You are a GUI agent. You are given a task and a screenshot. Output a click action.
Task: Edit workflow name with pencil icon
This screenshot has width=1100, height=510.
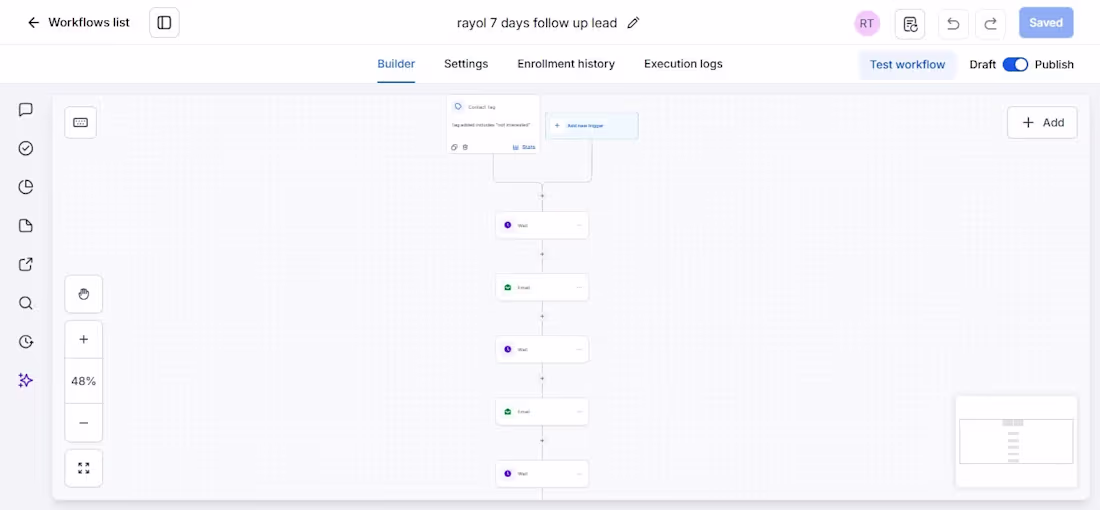coord(633,22)
